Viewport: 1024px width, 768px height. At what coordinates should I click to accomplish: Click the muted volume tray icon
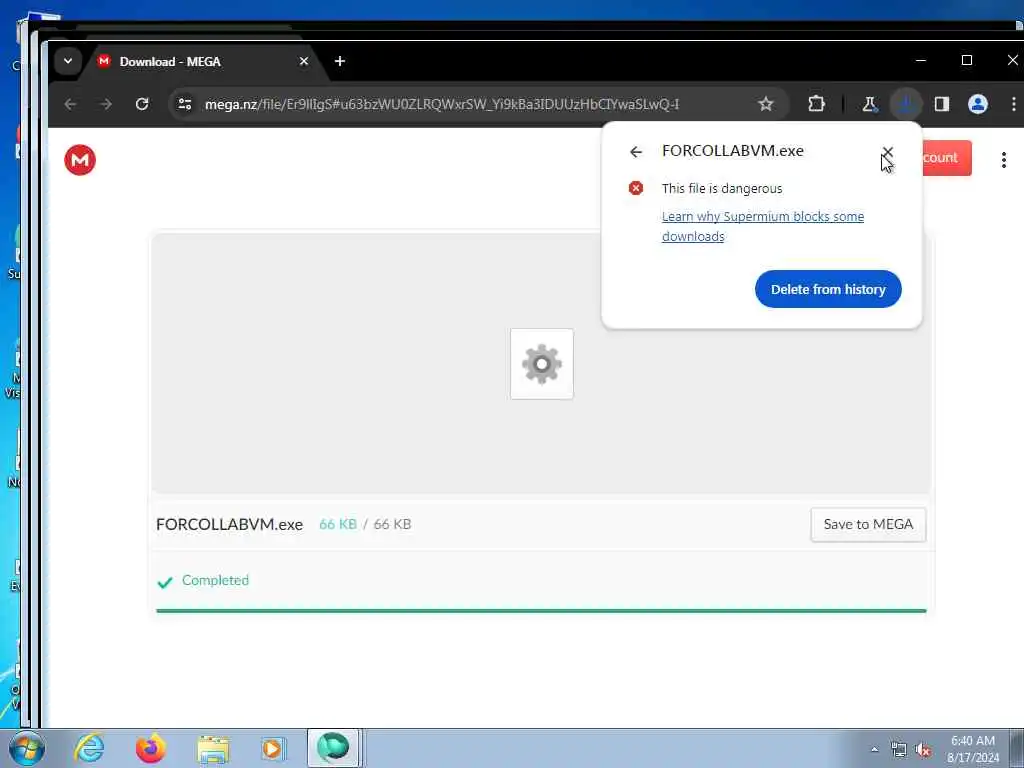pyautogui.click(x=923, y=750)
